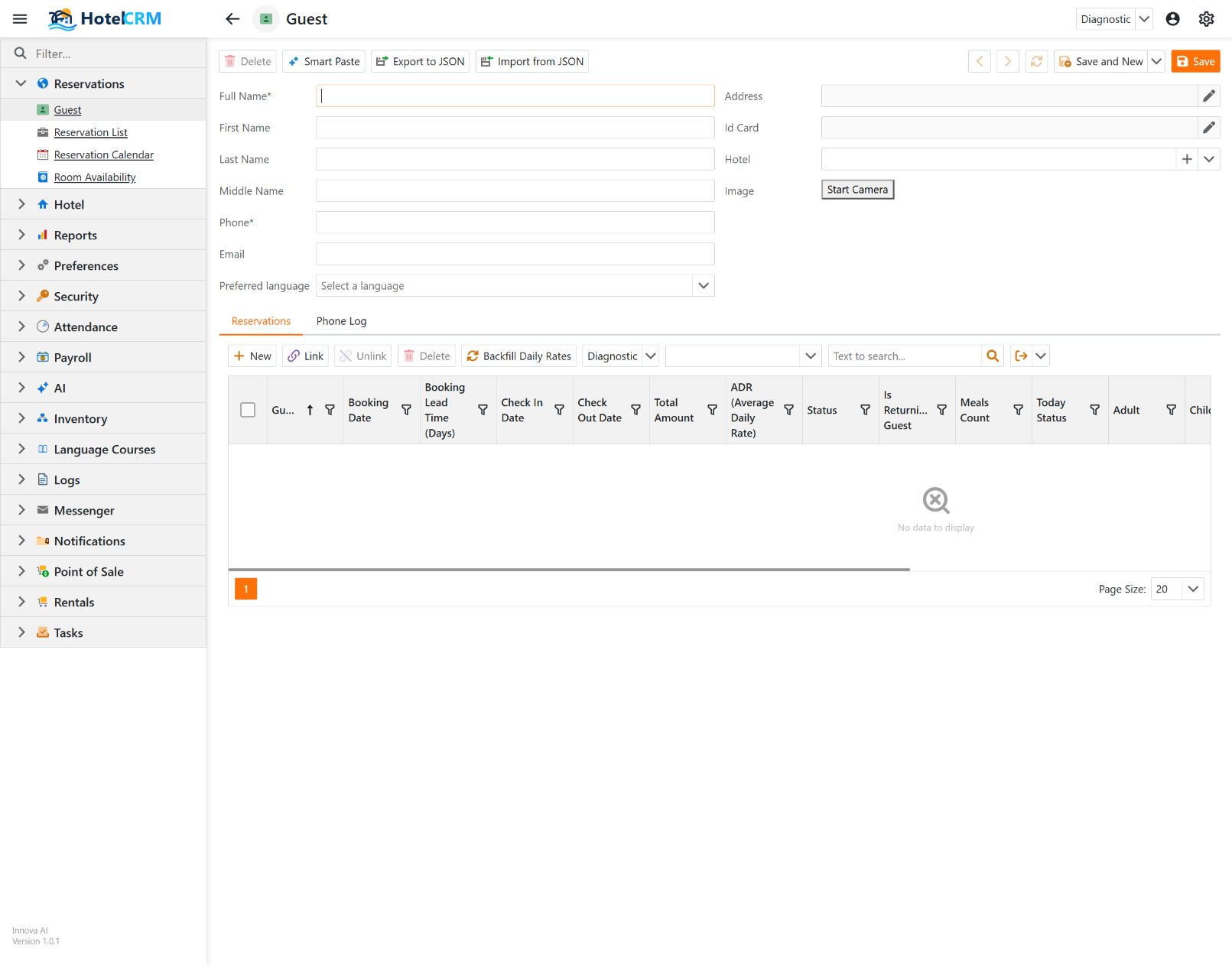Filter the Total Amount column
This screenshot has height=965, width=1232.
(712, 410)
